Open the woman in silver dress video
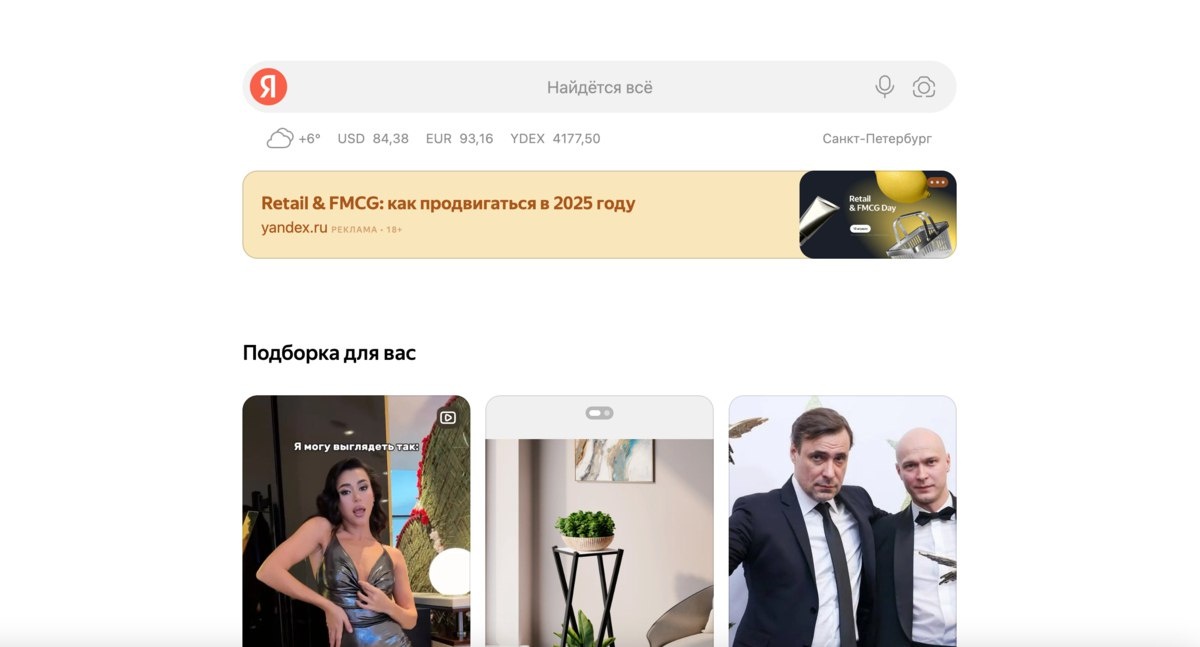 point(356,521)
